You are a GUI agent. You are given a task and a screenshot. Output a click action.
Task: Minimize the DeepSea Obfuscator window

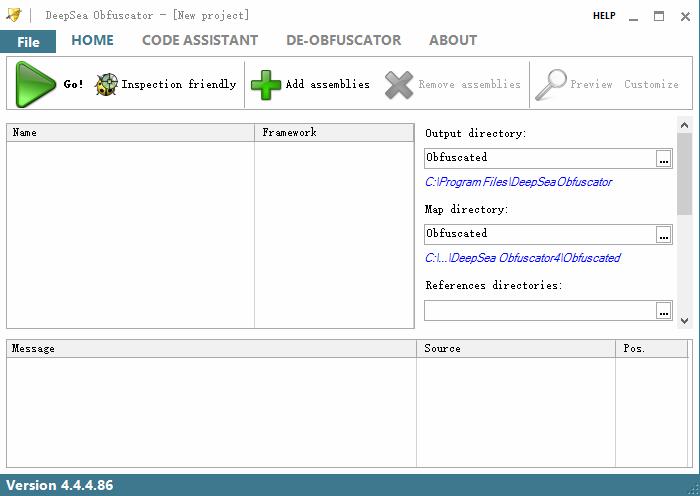[x=633, y=17]
